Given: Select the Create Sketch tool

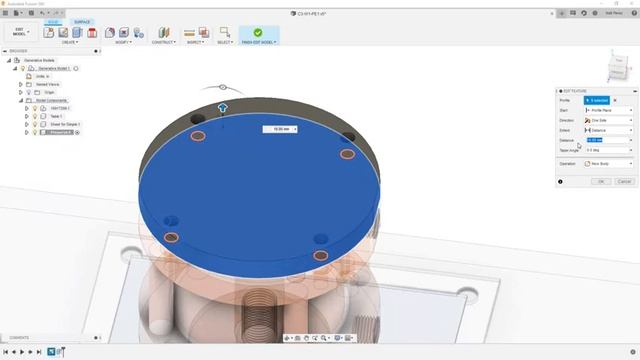Looking at the screenshot, I should click(x=49, y=32).
